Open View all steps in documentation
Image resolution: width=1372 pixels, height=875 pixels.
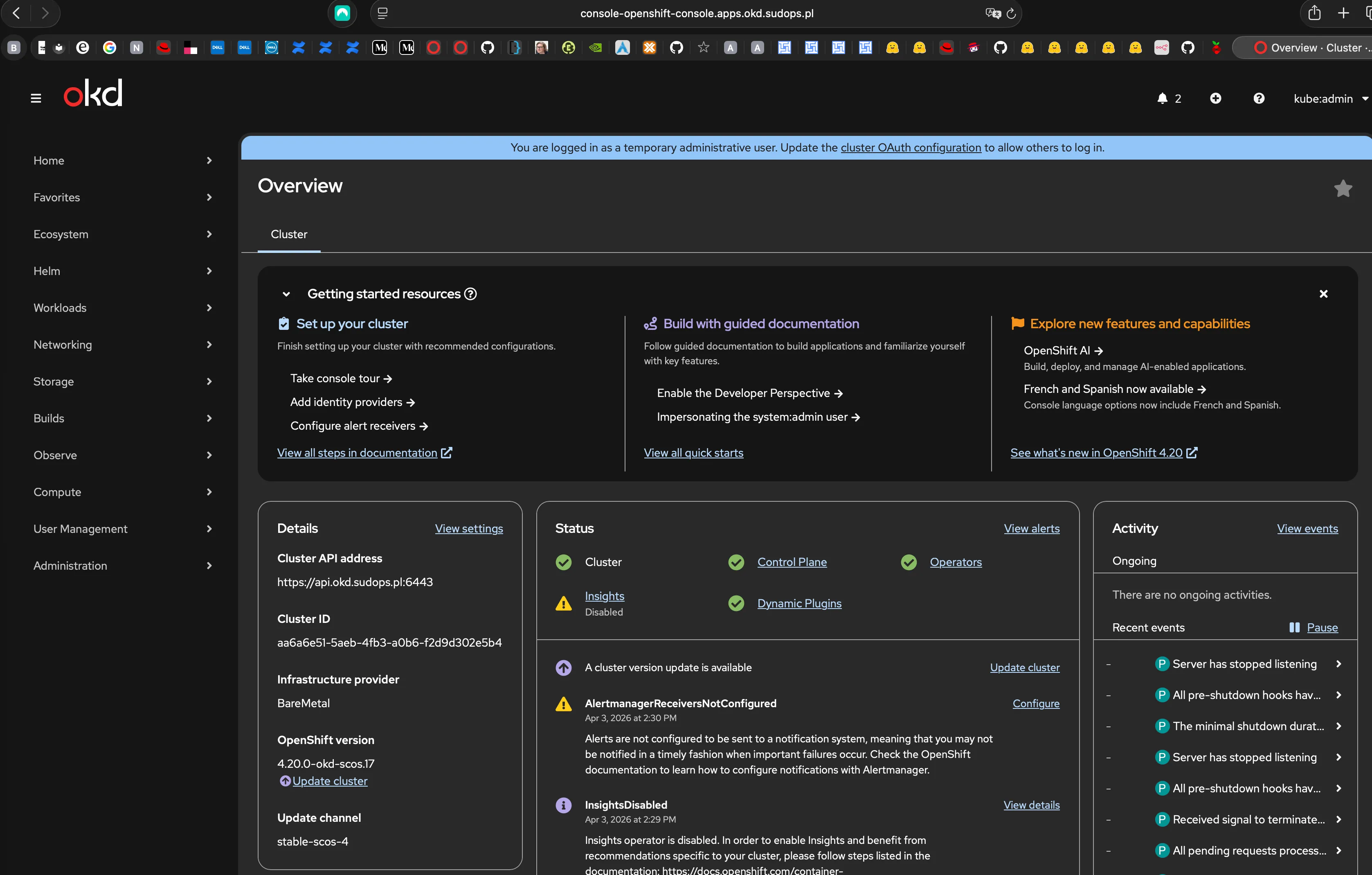click(364, 453)
